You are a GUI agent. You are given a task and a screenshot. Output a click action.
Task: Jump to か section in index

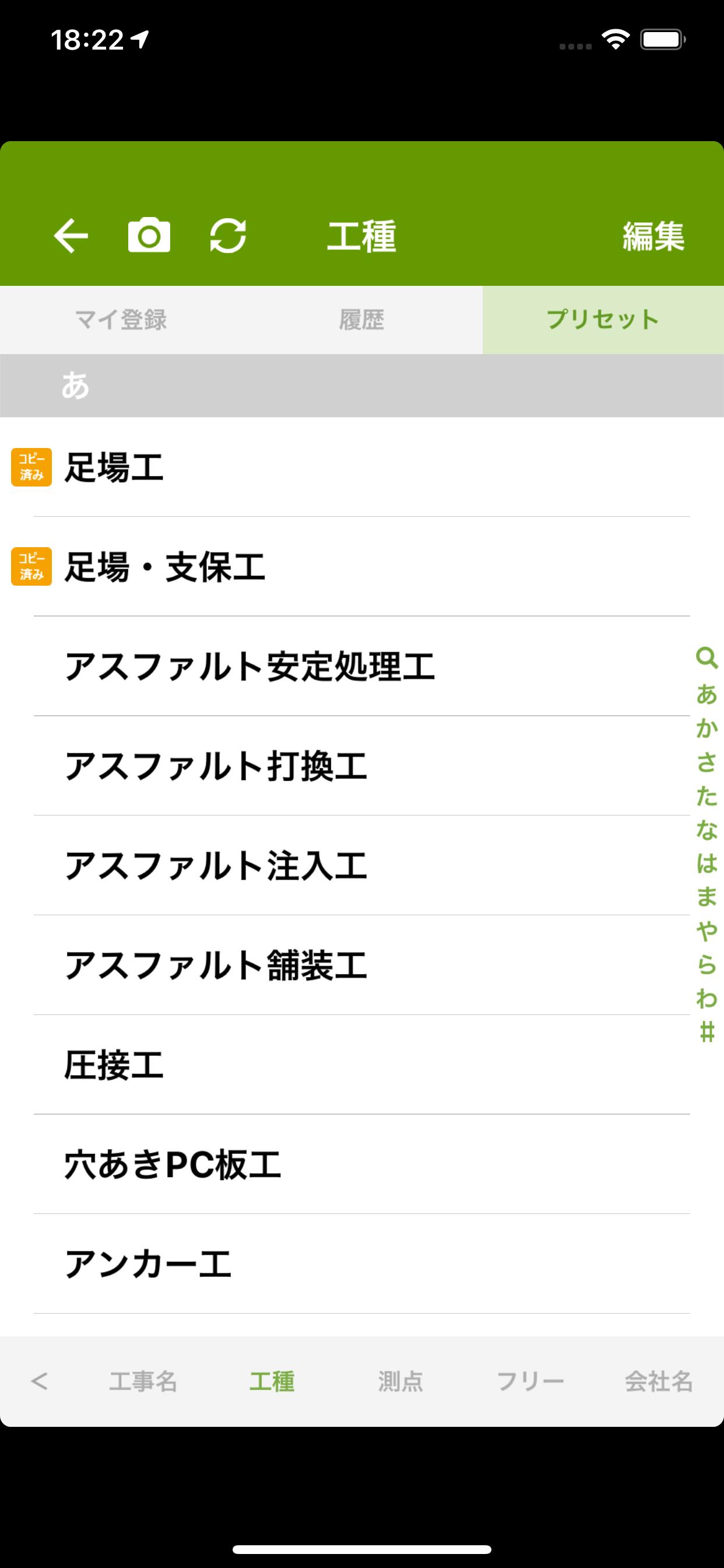707,728
